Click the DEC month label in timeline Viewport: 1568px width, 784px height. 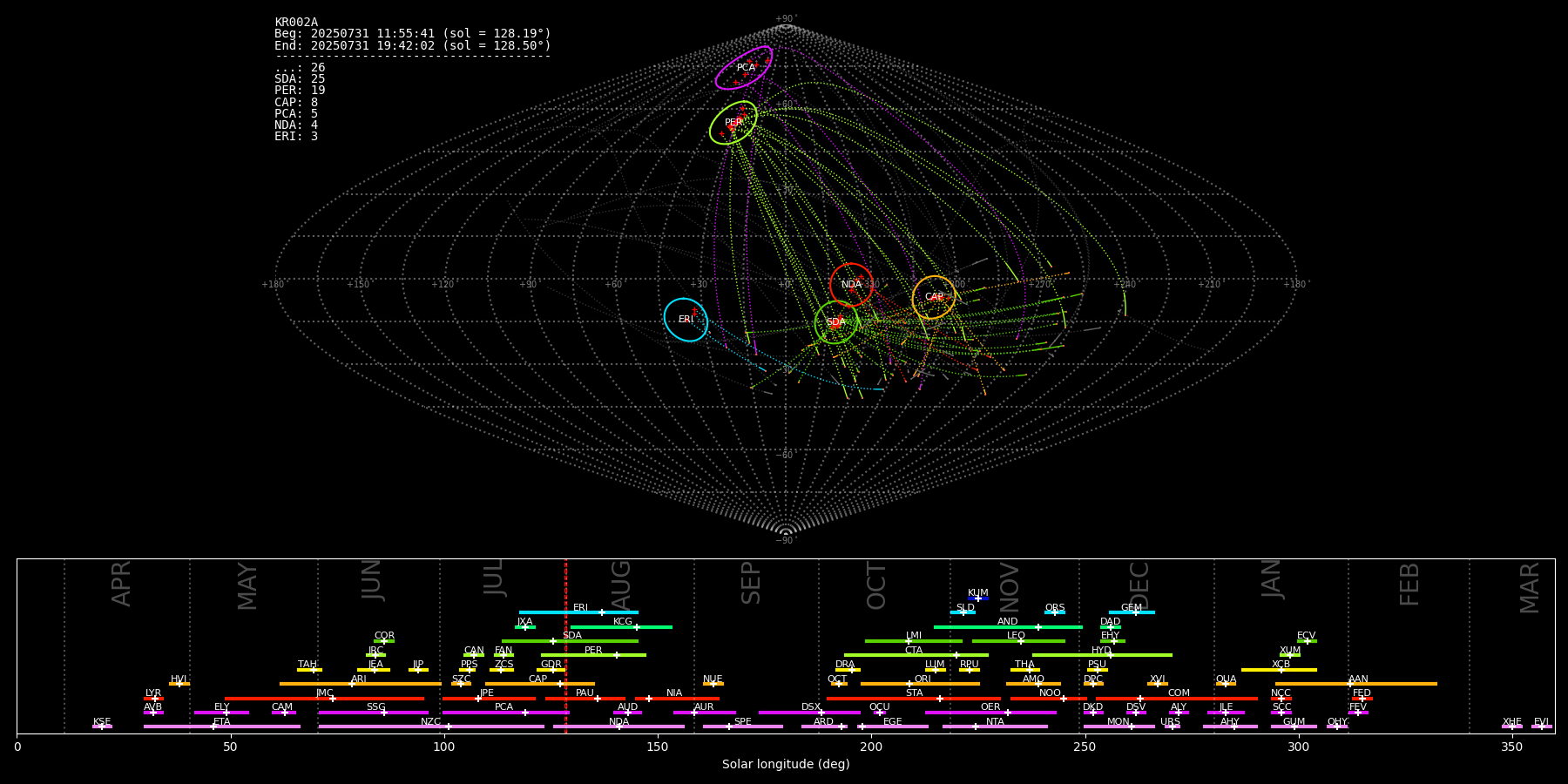1139,585
